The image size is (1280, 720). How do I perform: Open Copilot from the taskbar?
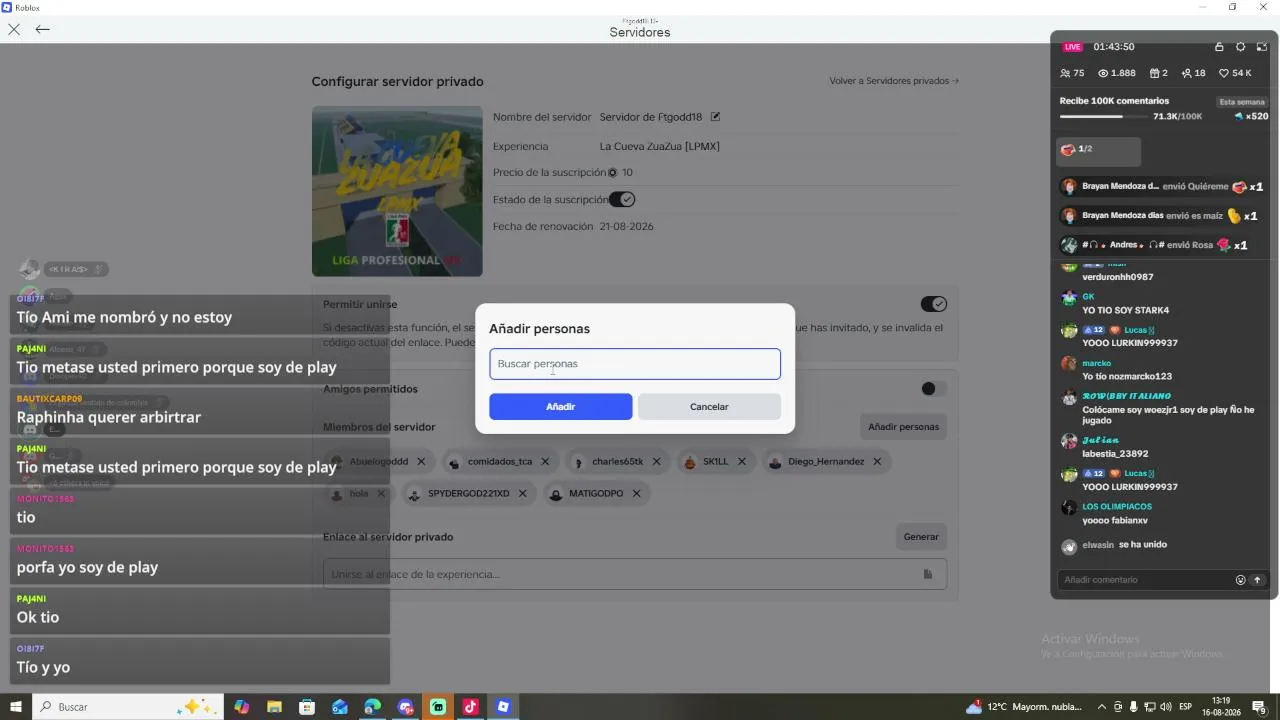pos(241,707)
